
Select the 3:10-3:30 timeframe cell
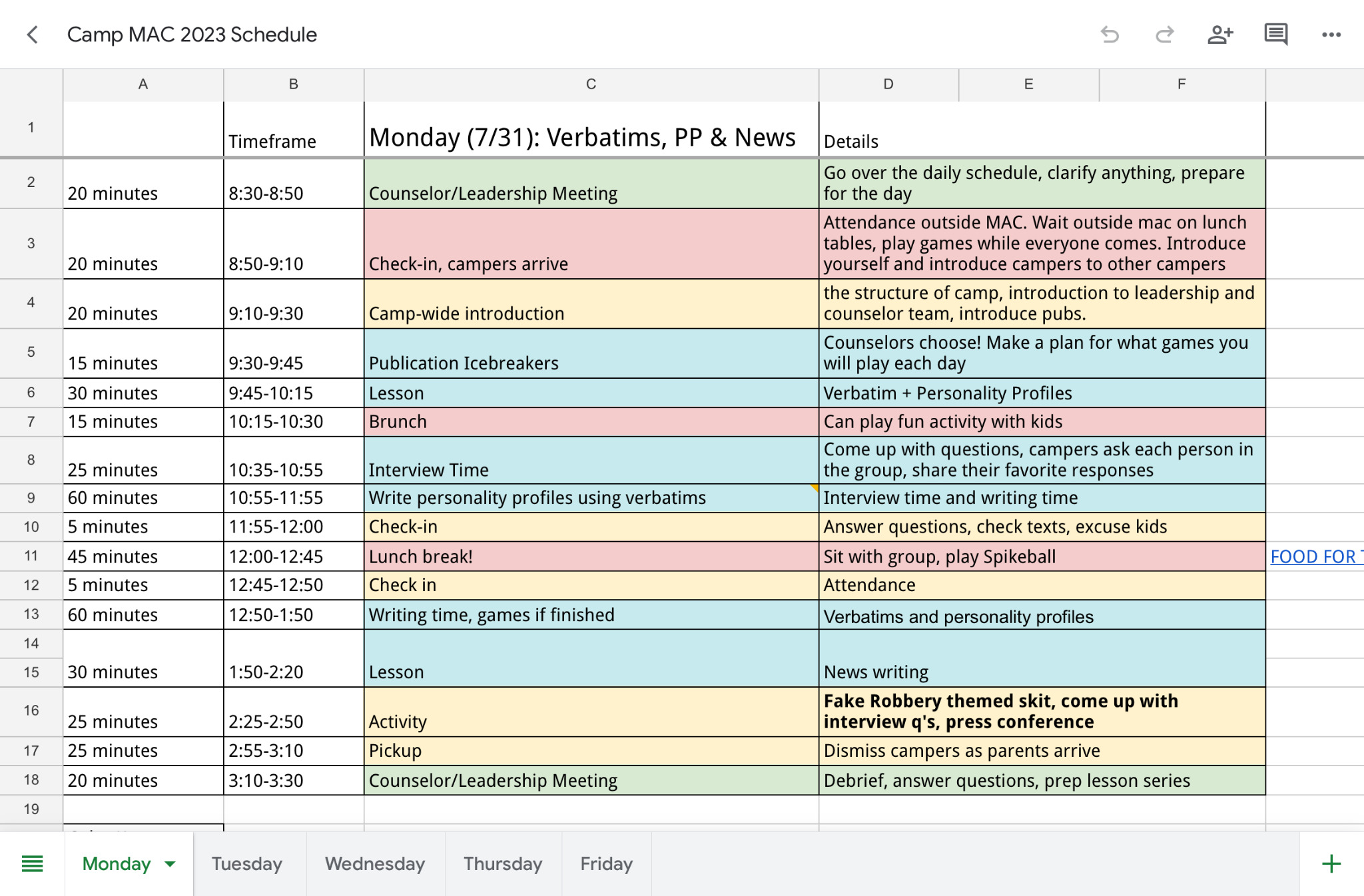point(294,780)
